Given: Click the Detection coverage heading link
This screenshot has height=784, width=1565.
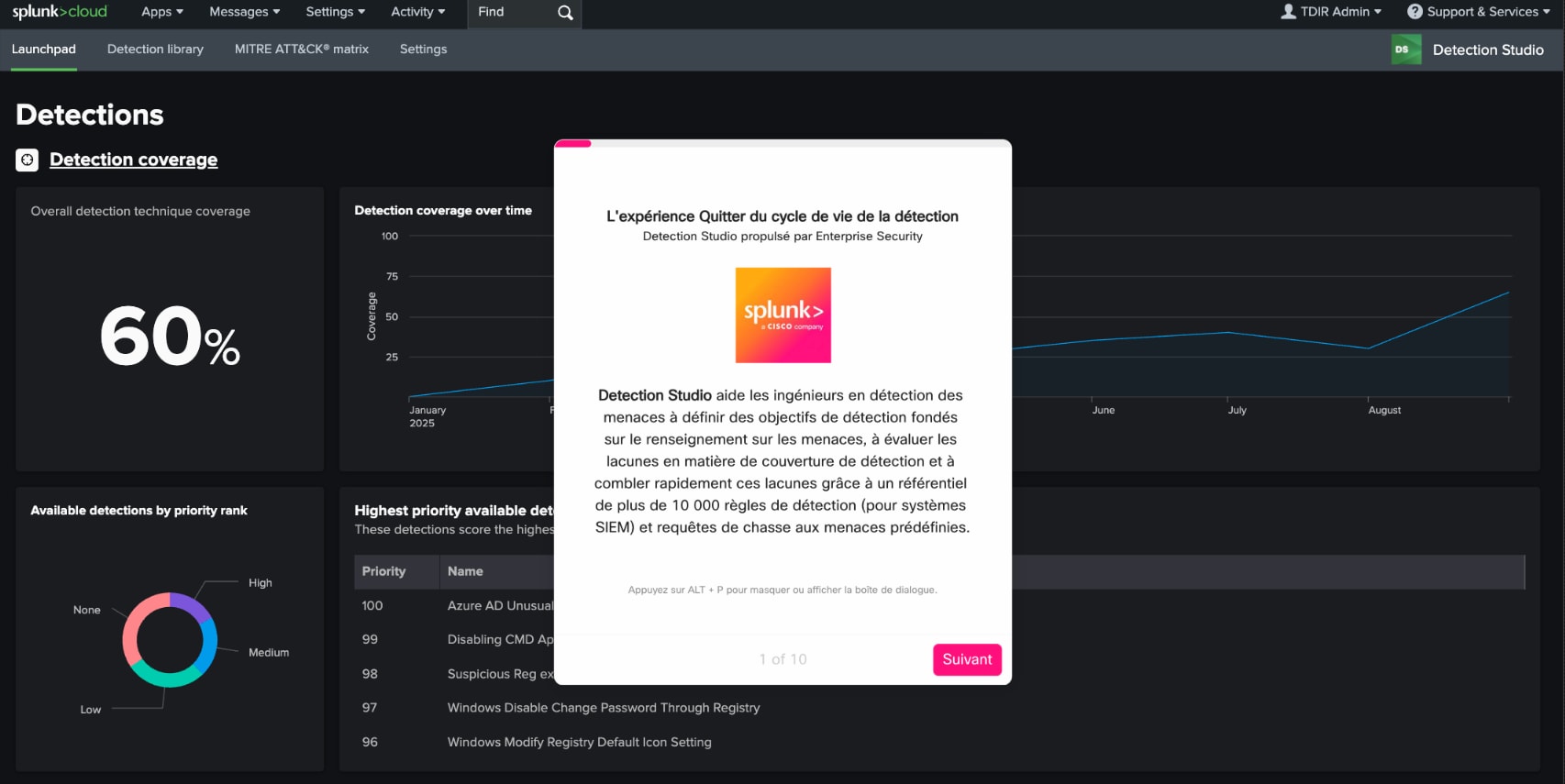Looking at the screenshot, I should [134, 160].
